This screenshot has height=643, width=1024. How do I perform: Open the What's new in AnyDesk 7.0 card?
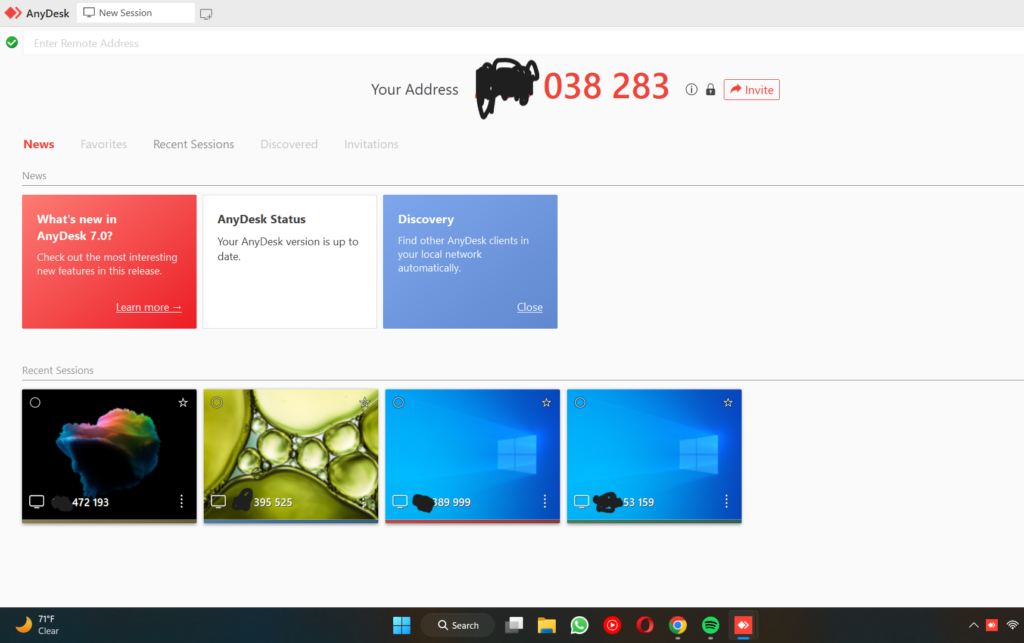pos(109,261)
